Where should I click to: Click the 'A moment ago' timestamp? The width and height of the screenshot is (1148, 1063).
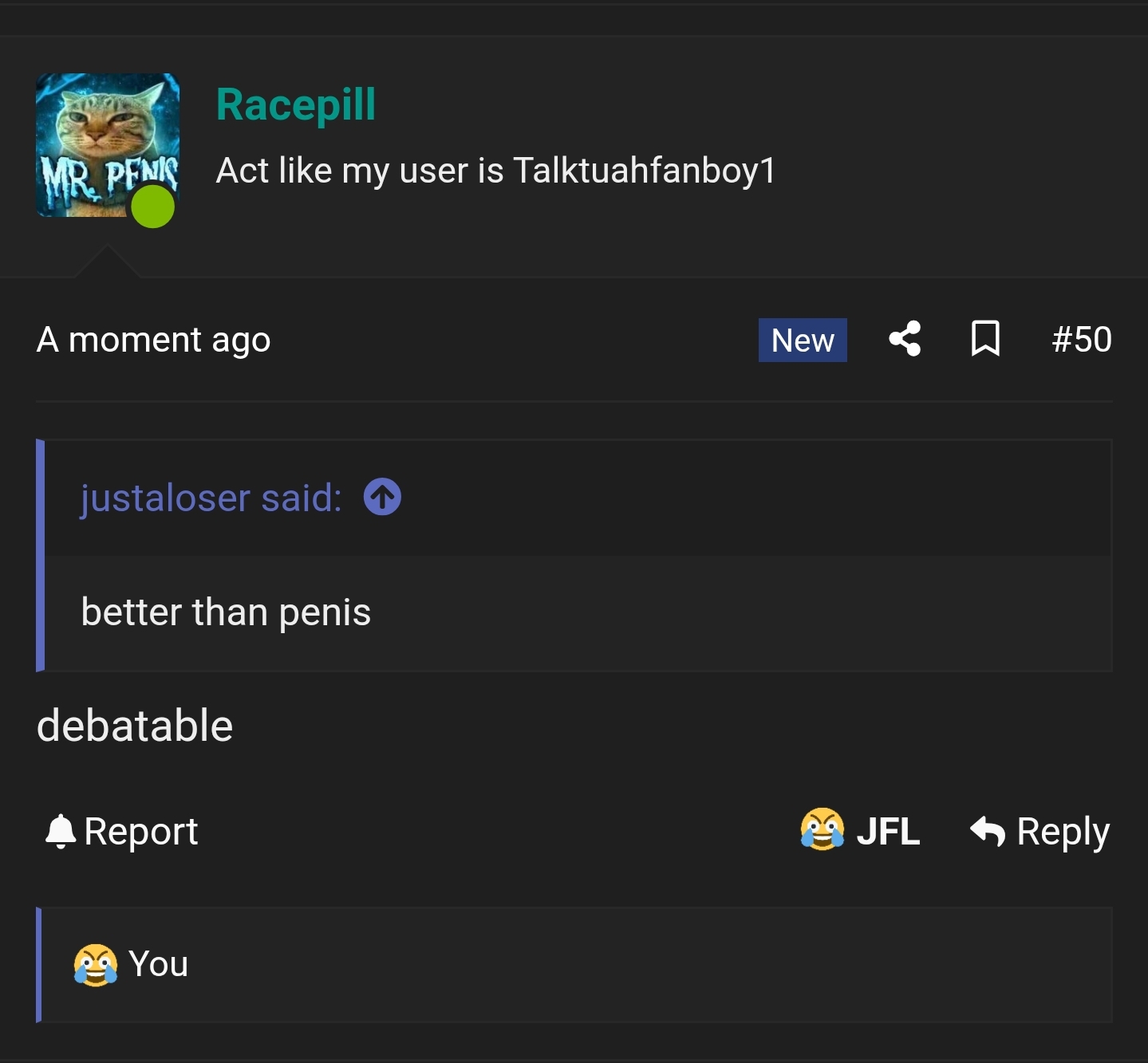[154, 340]
